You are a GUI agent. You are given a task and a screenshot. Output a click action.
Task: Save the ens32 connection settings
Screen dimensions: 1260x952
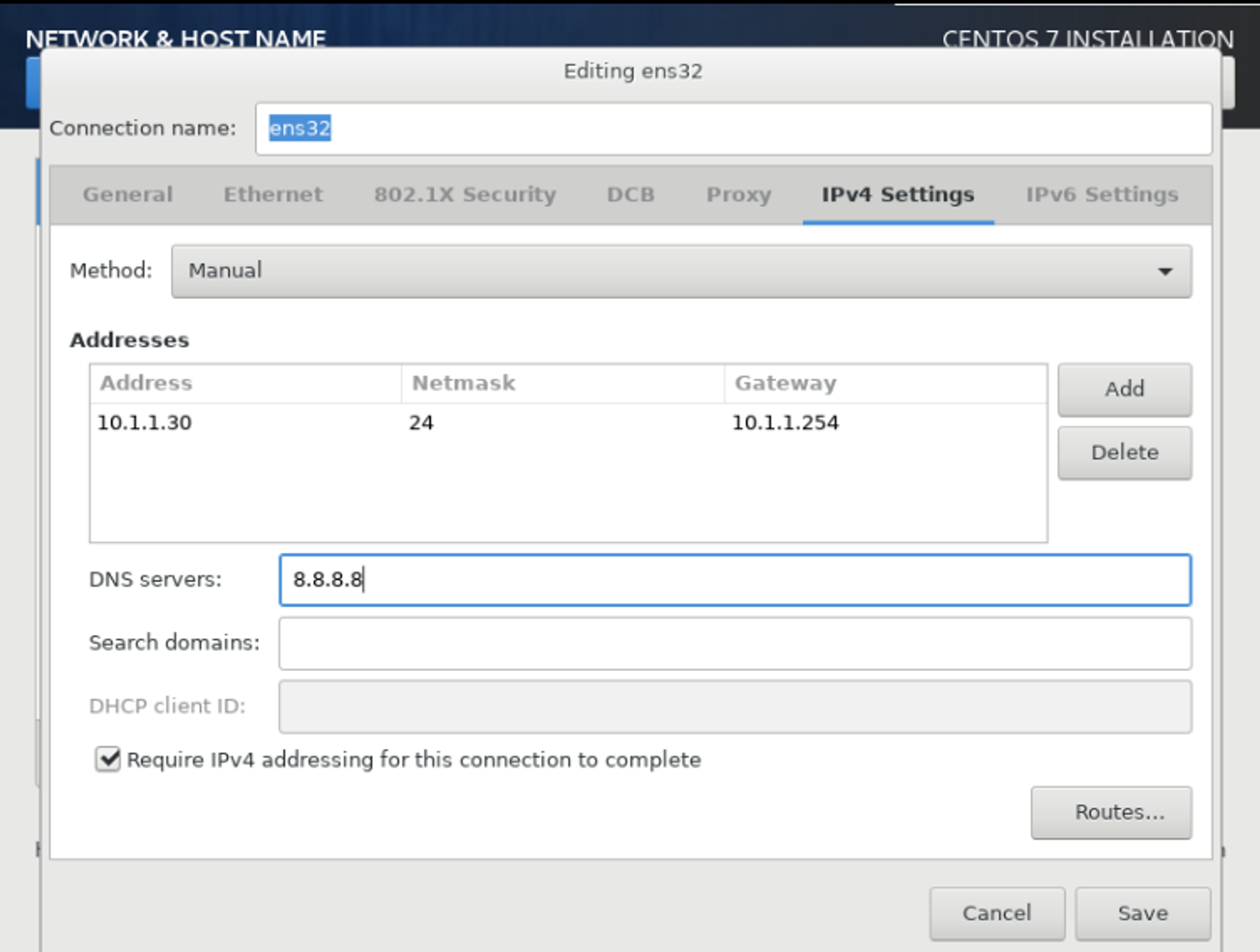pyautogui.click(x=1142, y=913)
